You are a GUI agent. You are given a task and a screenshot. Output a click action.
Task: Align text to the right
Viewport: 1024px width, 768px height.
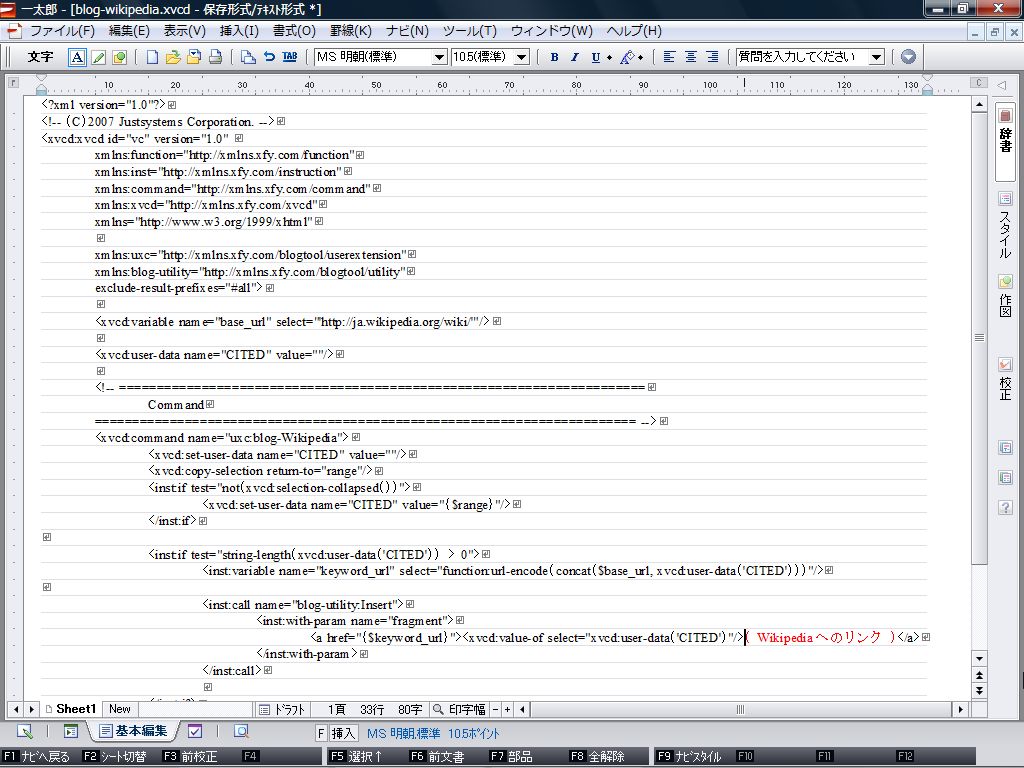click(x=712, y=57)
